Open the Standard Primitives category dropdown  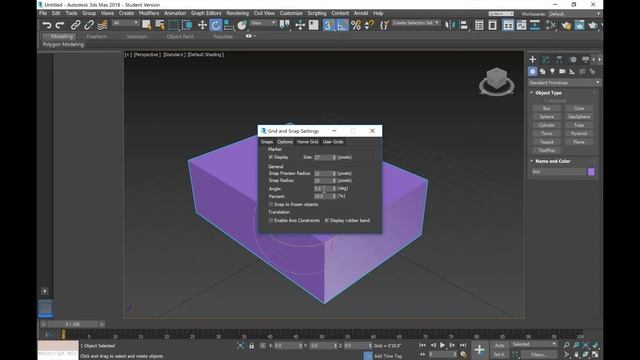click(x=564, y=82)
